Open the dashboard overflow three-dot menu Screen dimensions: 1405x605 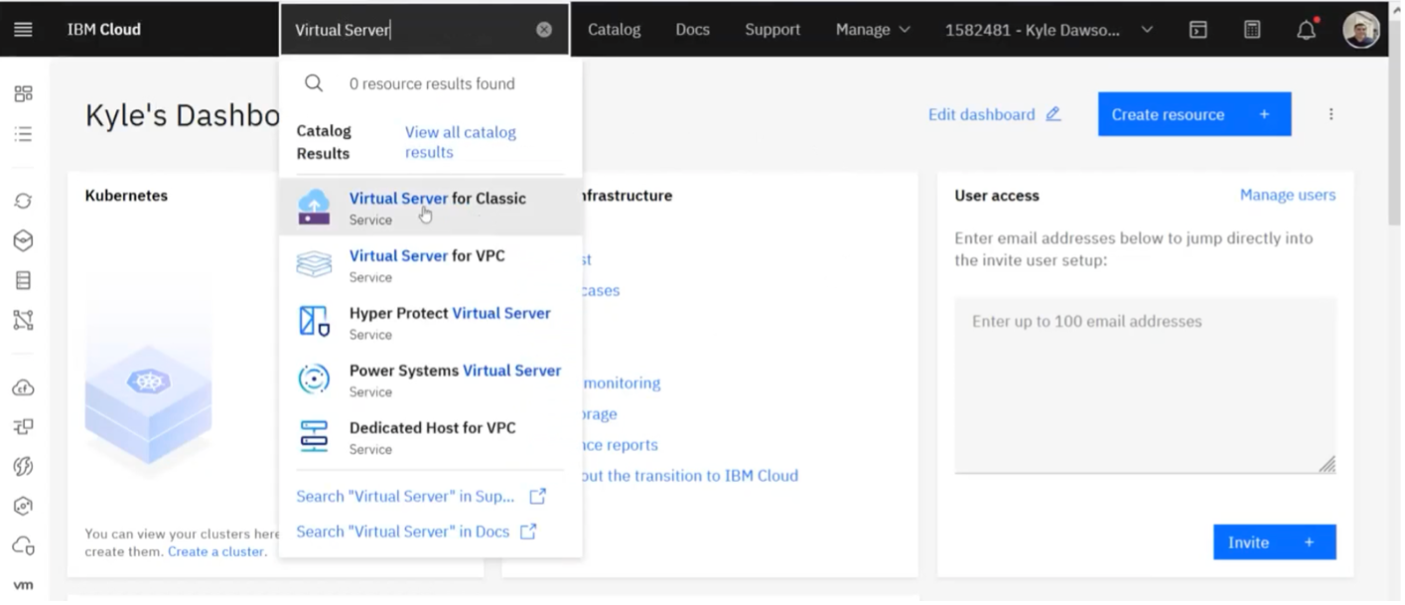point(1331,114)
